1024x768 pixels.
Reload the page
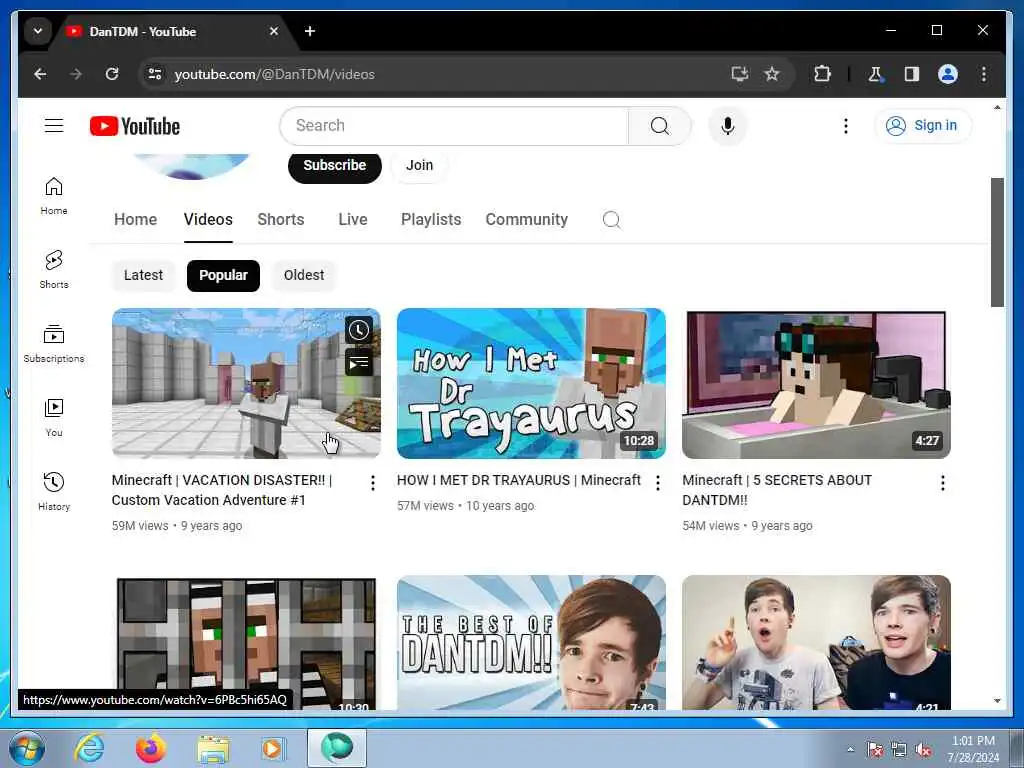(112, 74)
